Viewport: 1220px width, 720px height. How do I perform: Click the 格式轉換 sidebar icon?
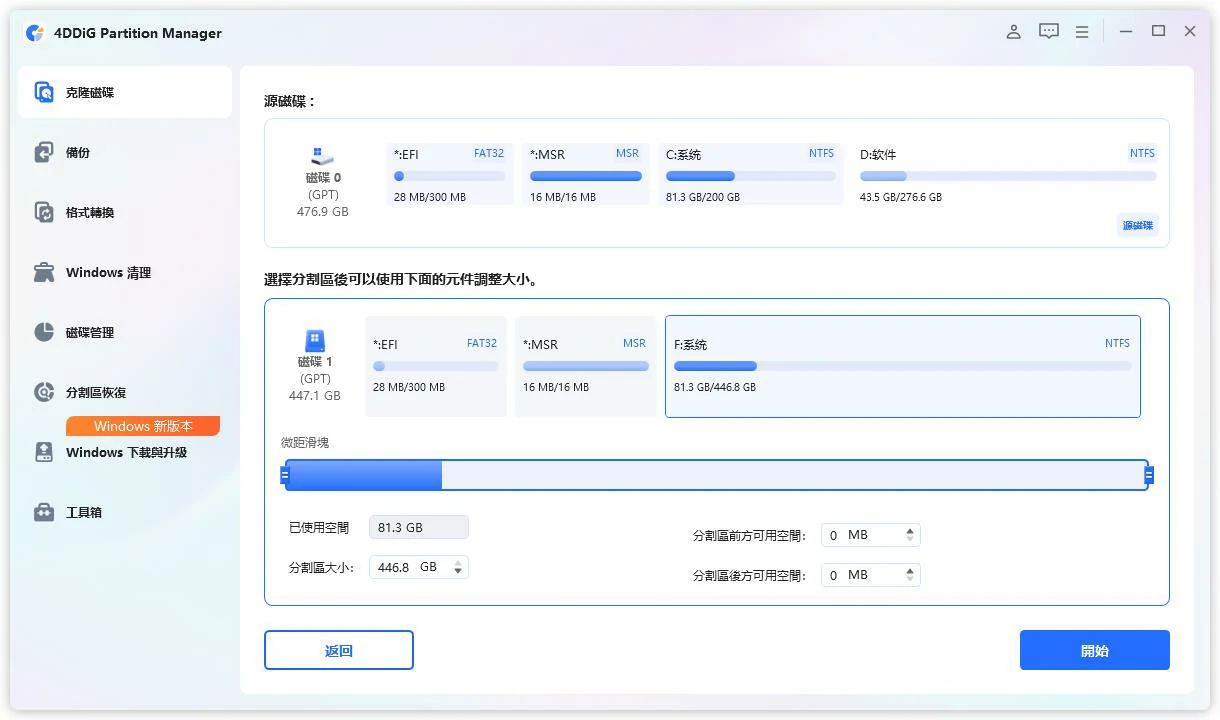tap(44, 212)
